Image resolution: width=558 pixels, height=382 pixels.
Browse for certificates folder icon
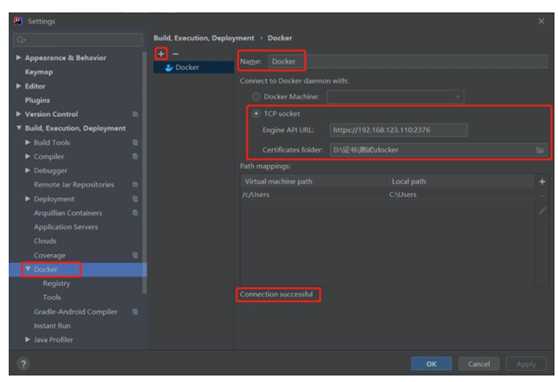click(540, 150)
